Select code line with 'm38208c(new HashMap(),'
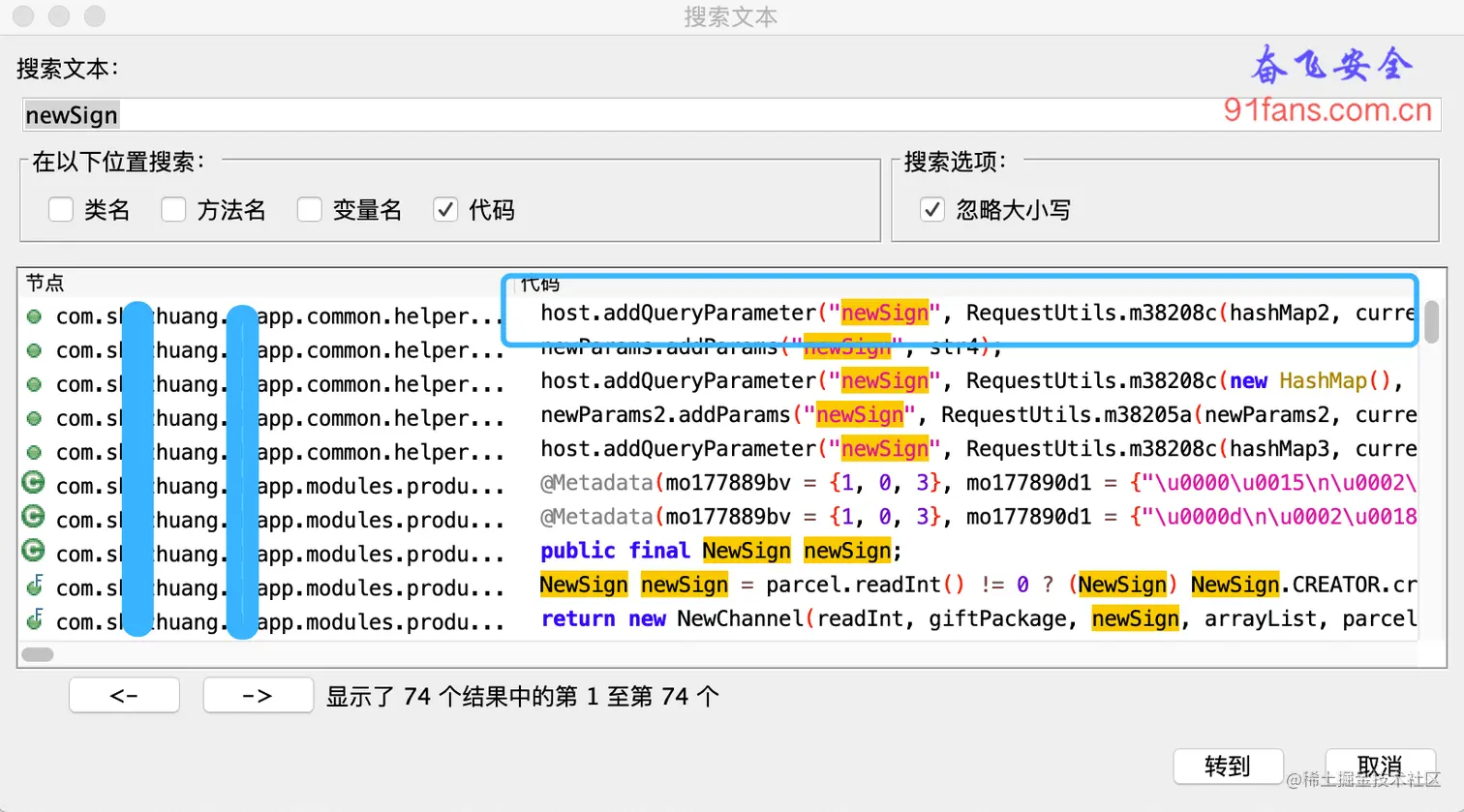Image resolution: width=1464 pixels, height=812 pixels. pos(972,380)
